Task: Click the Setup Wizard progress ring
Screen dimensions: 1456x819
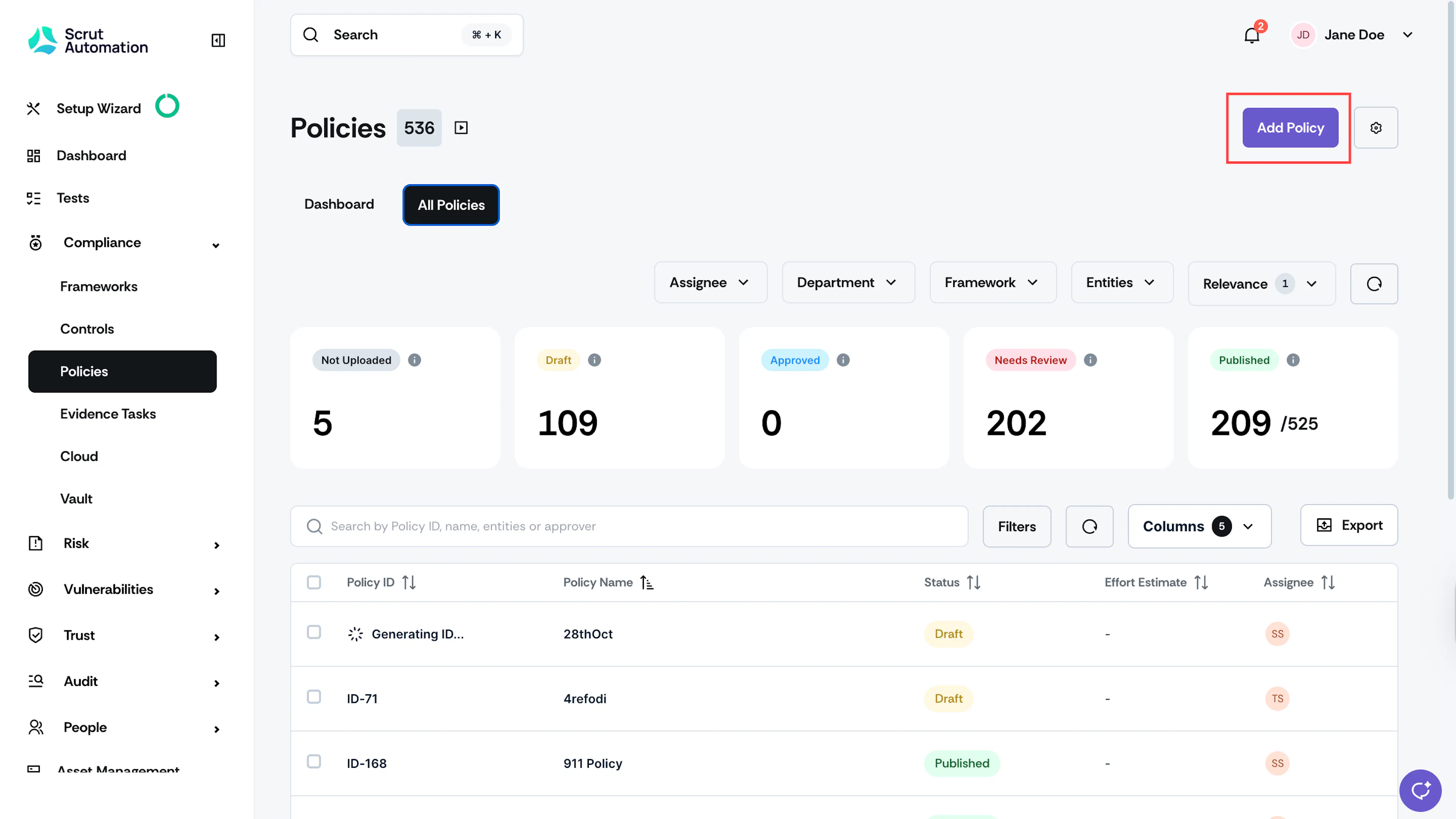Action: (167, 106)
